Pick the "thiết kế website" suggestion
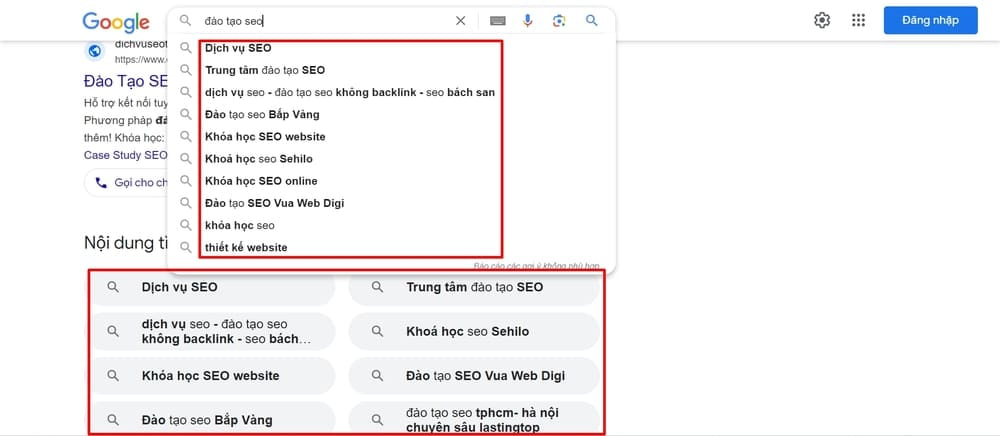Screen dimensions: 1000x436 (246, 247)
